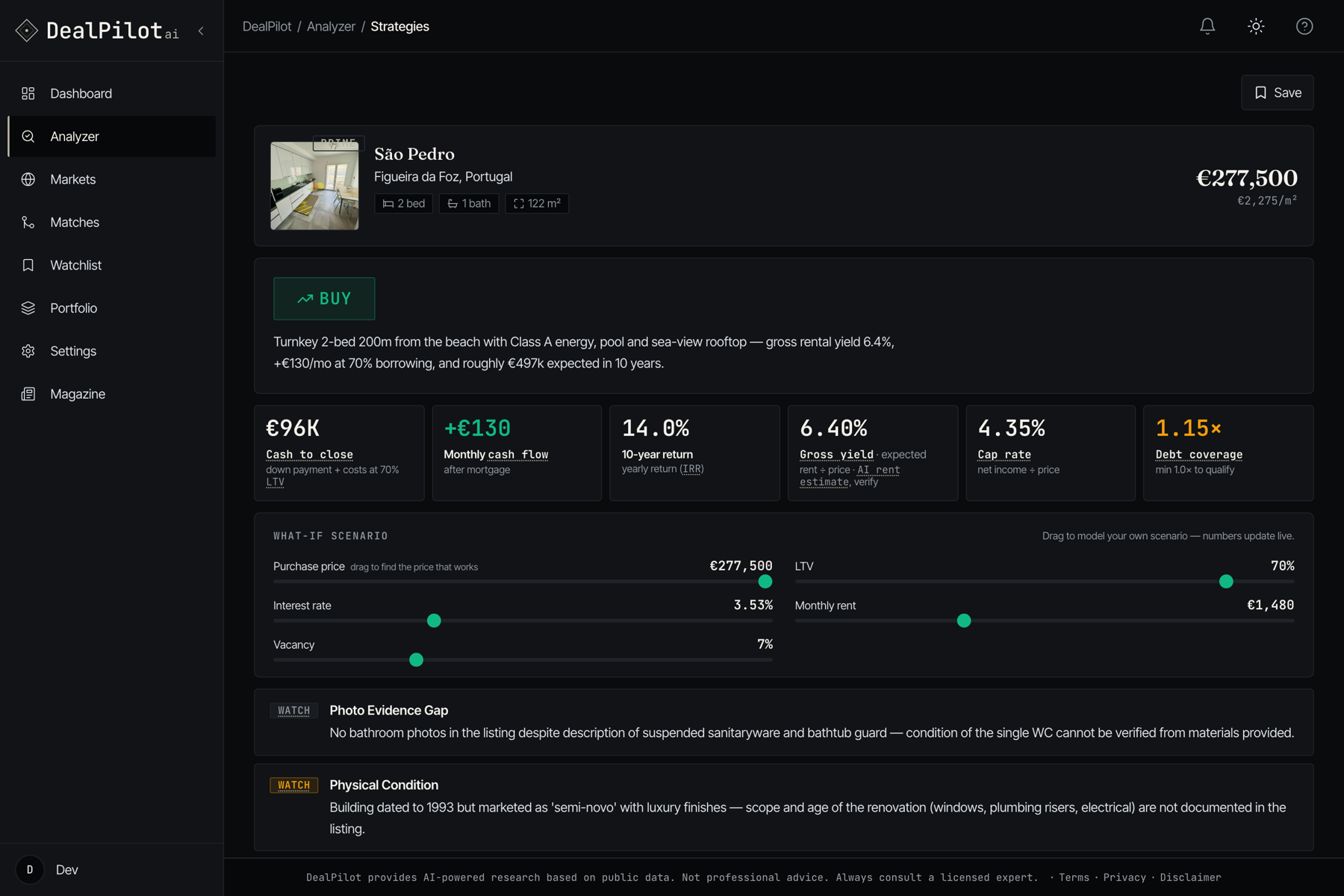
Task: Click the Cash to close term
Action: 309,454
